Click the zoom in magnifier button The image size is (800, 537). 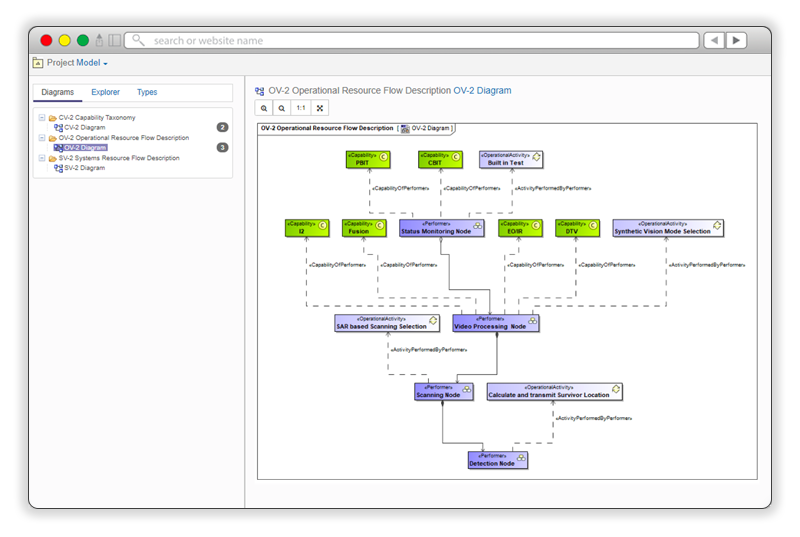click(265, 108)
